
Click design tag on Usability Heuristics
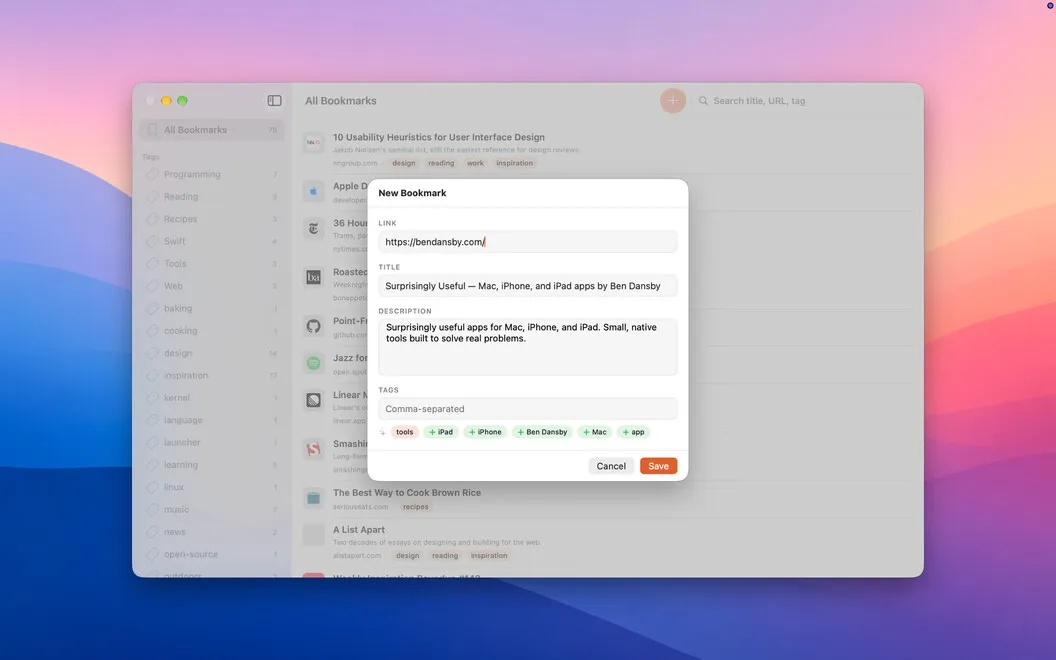click(x=404, y=163)
